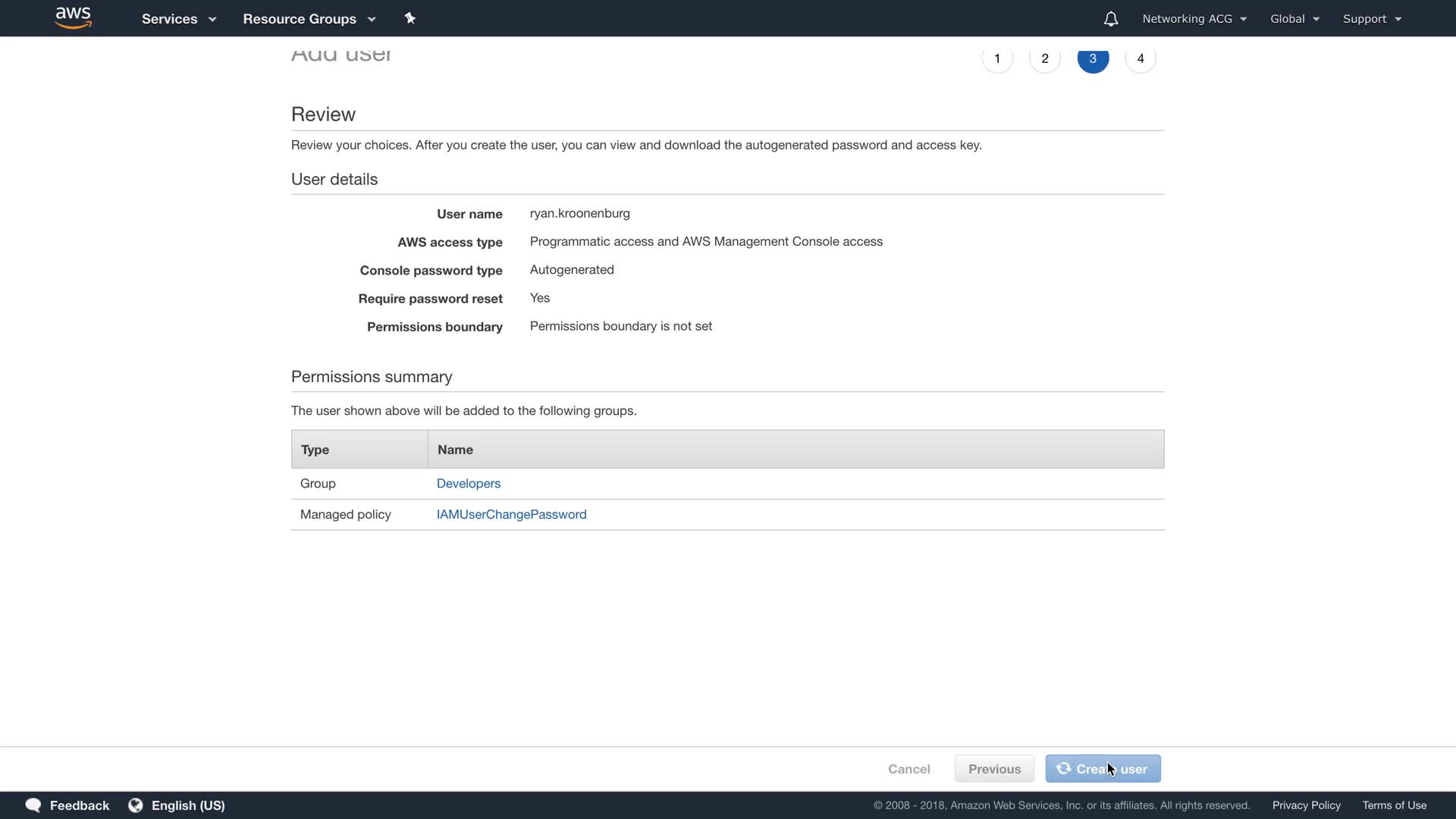Viewport: 1456px width, 819px height.
Task: Go back with the Previous button
Action: [994, 769]
